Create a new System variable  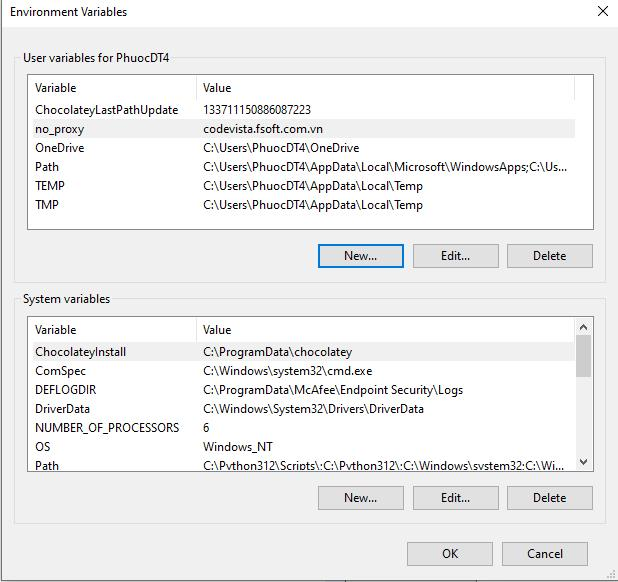pos(360,497)
